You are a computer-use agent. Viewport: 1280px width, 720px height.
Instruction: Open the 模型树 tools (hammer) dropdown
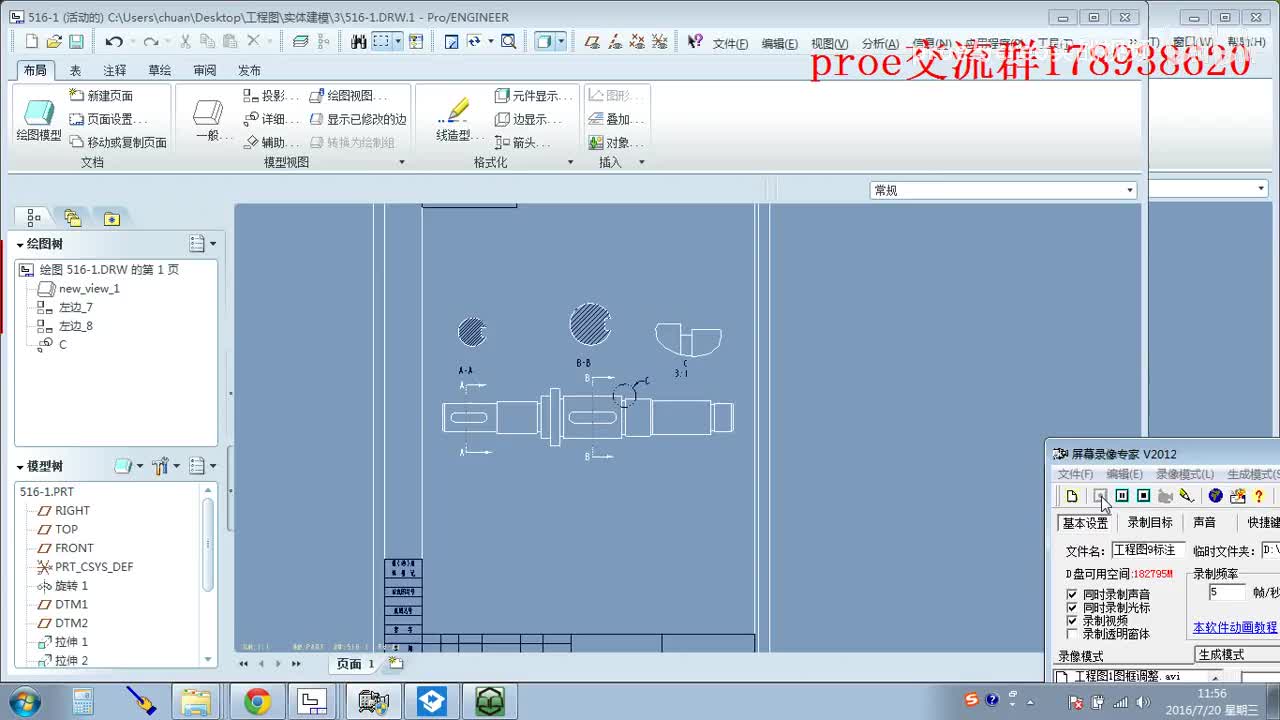[x=166, y=466]
